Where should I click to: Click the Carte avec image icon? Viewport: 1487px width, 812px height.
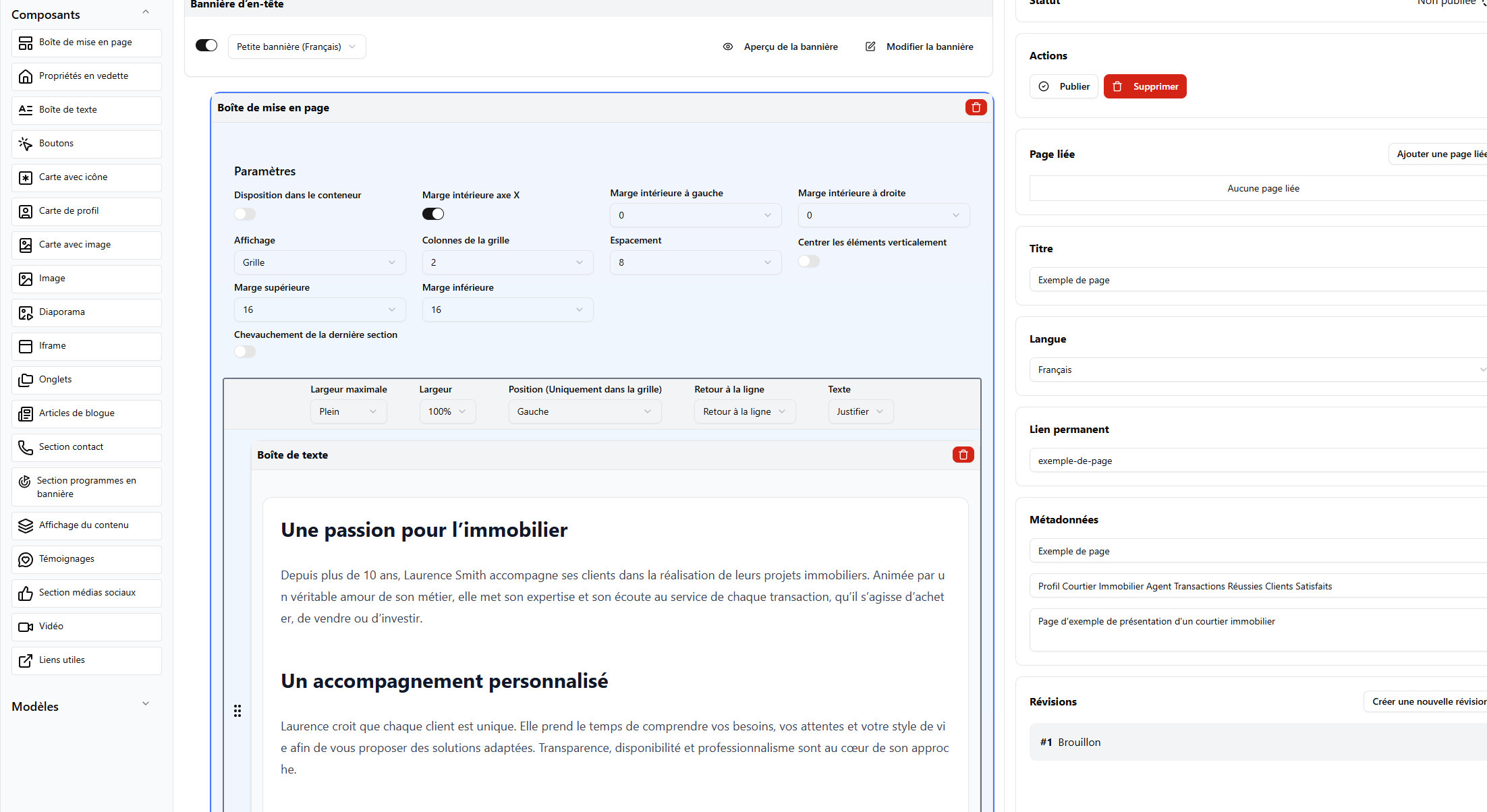(26, 245)
